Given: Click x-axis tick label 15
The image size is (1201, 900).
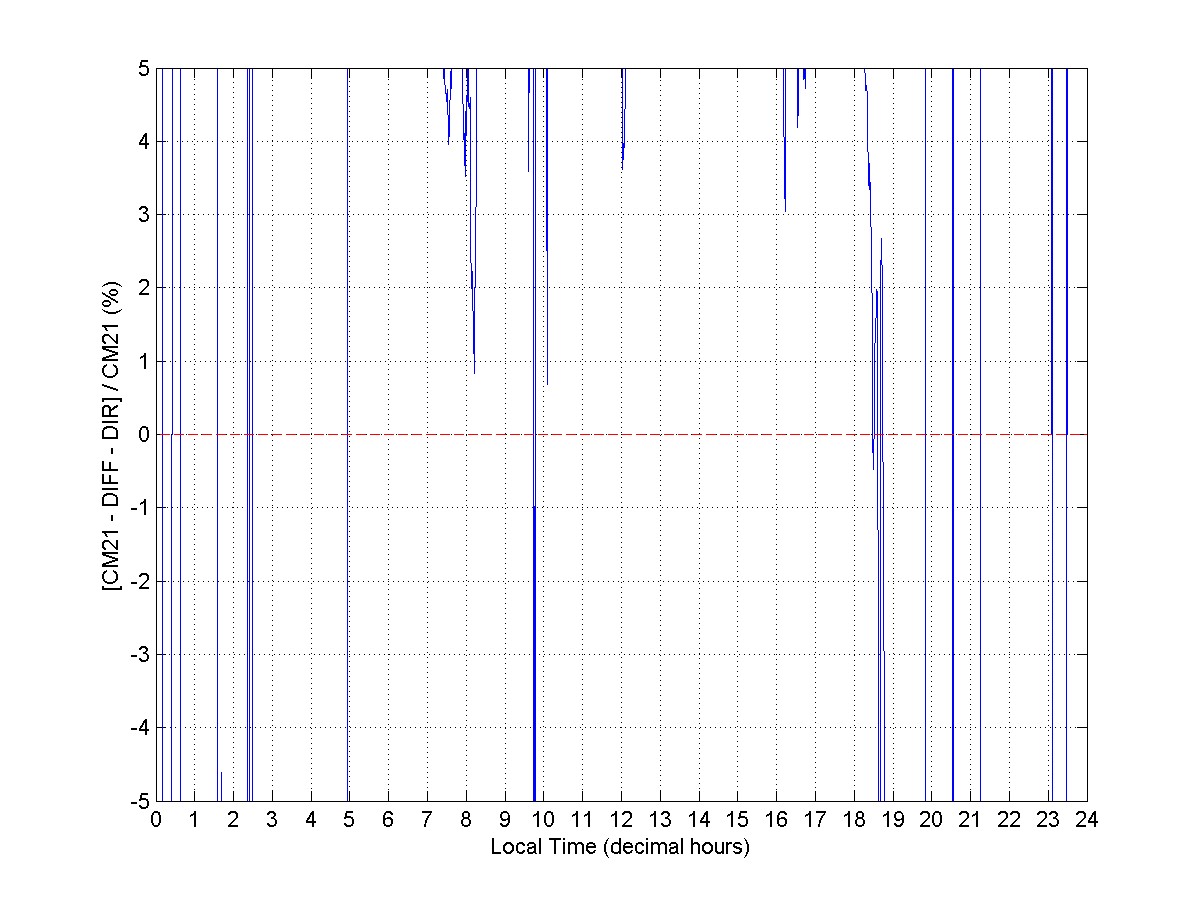Looking at the screenshot, I should coord(737,820).
